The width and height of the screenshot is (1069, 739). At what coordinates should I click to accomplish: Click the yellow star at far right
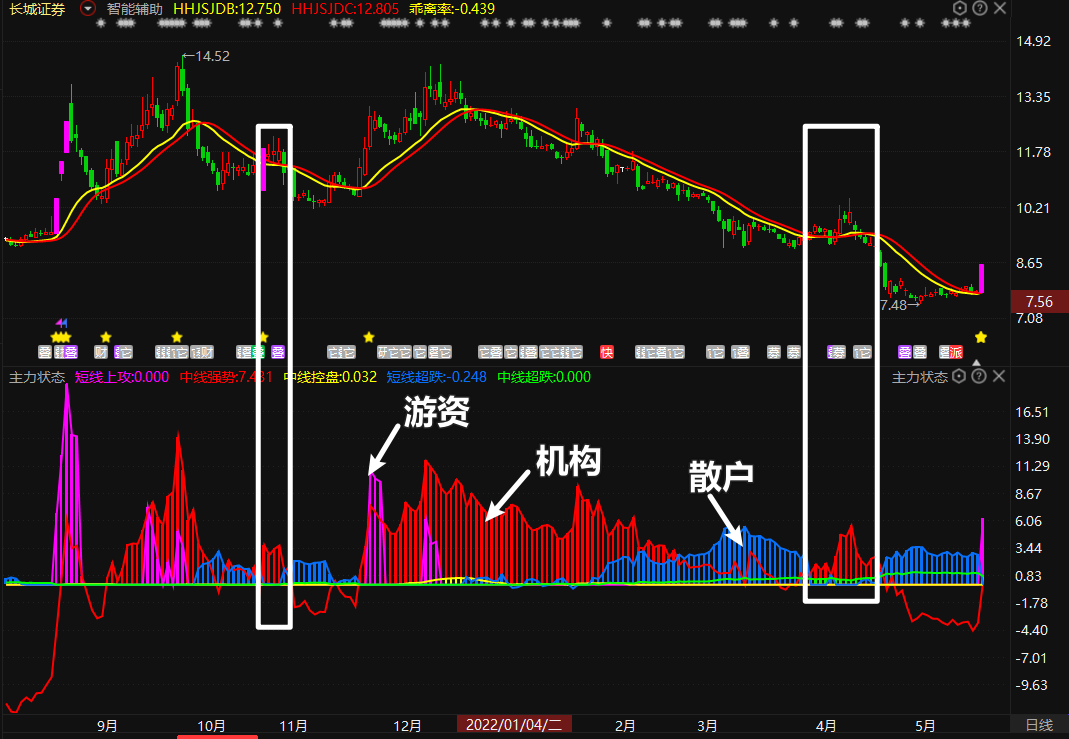981,337
